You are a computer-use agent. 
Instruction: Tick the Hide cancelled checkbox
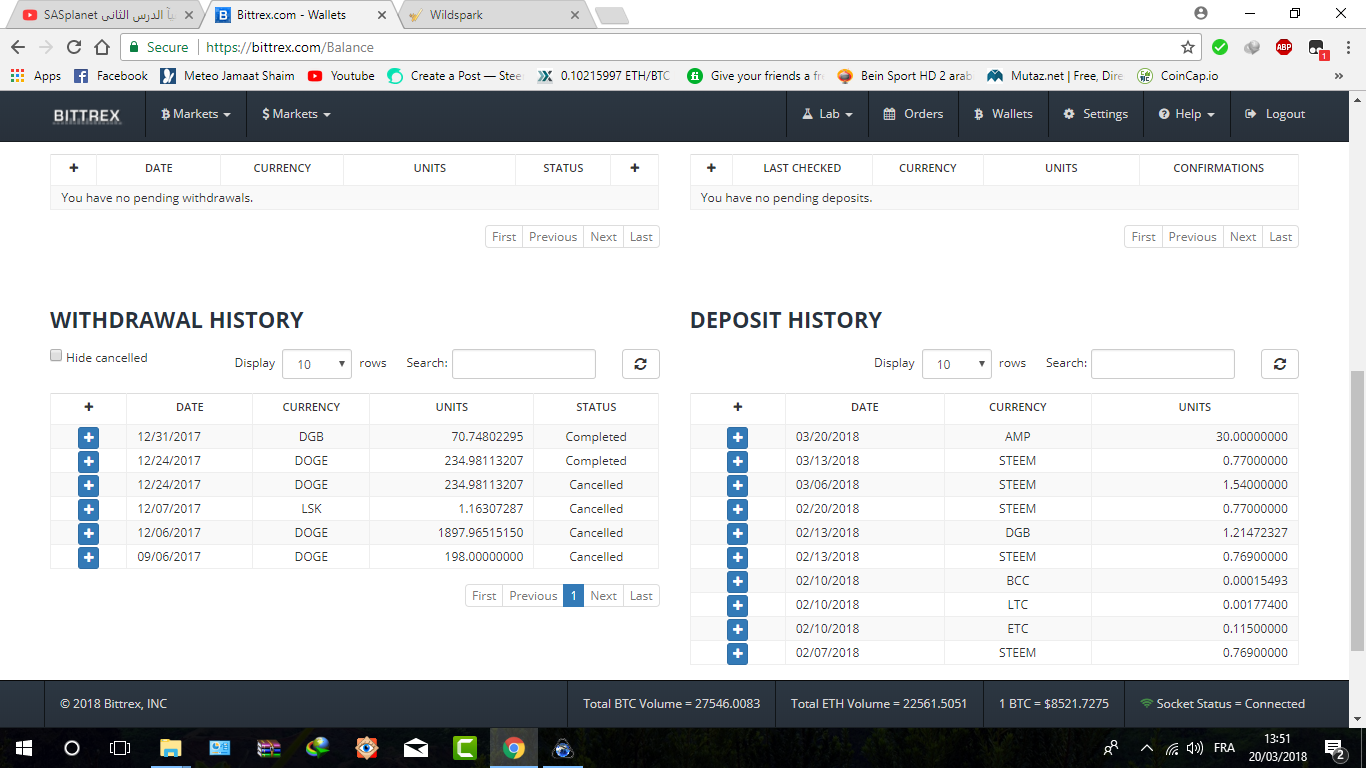pyautogui.click(x=56, y=356)
